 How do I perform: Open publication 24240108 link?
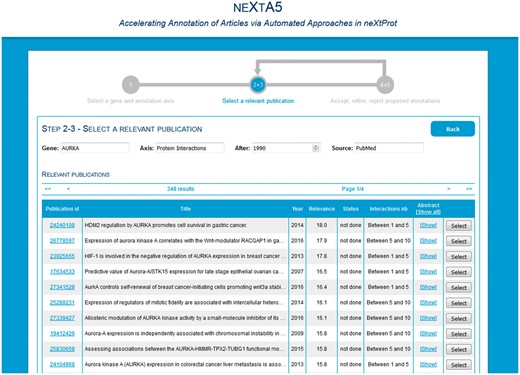[62, 225]
